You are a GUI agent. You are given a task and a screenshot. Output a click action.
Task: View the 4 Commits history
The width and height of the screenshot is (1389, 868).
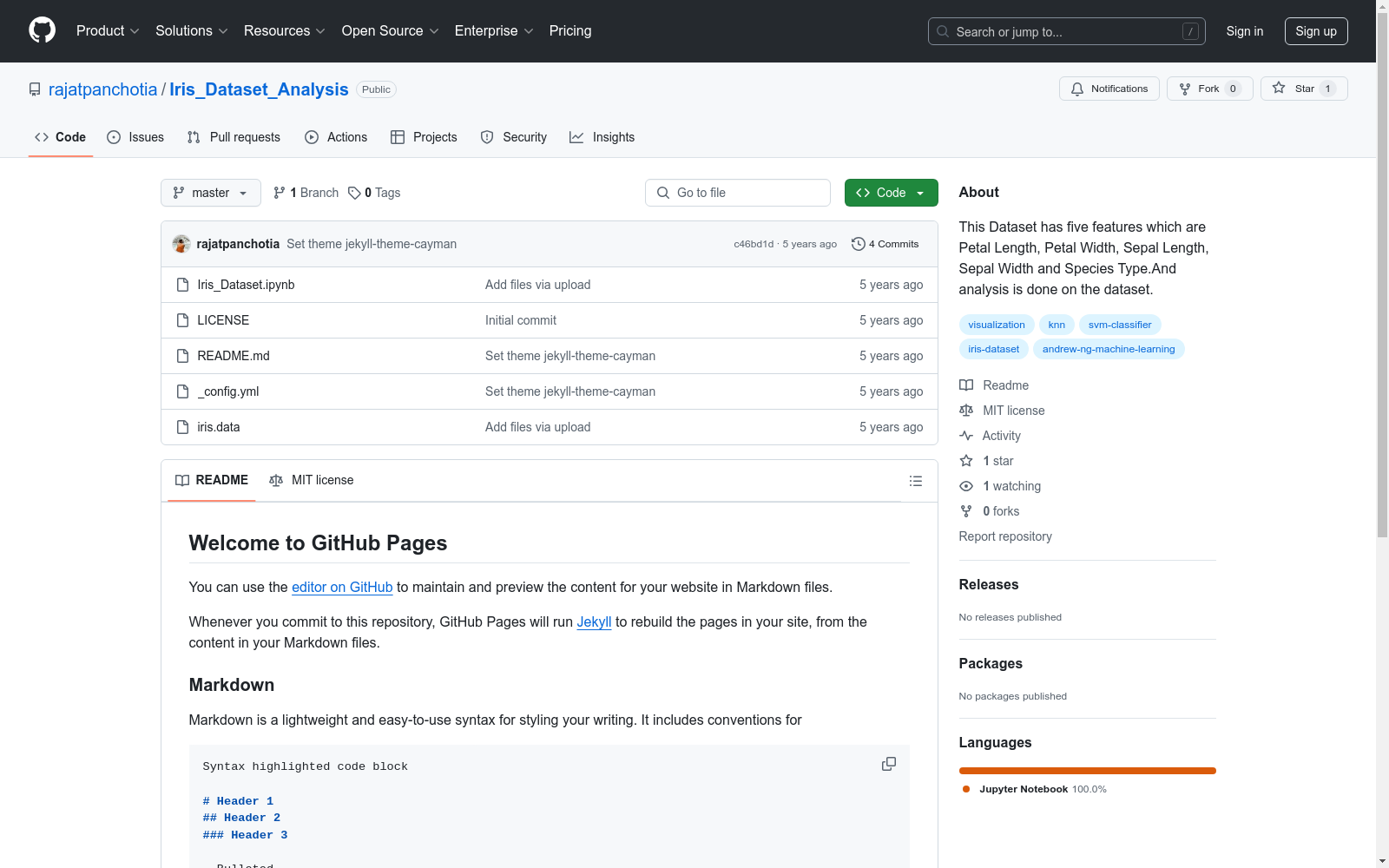[885, 244]
